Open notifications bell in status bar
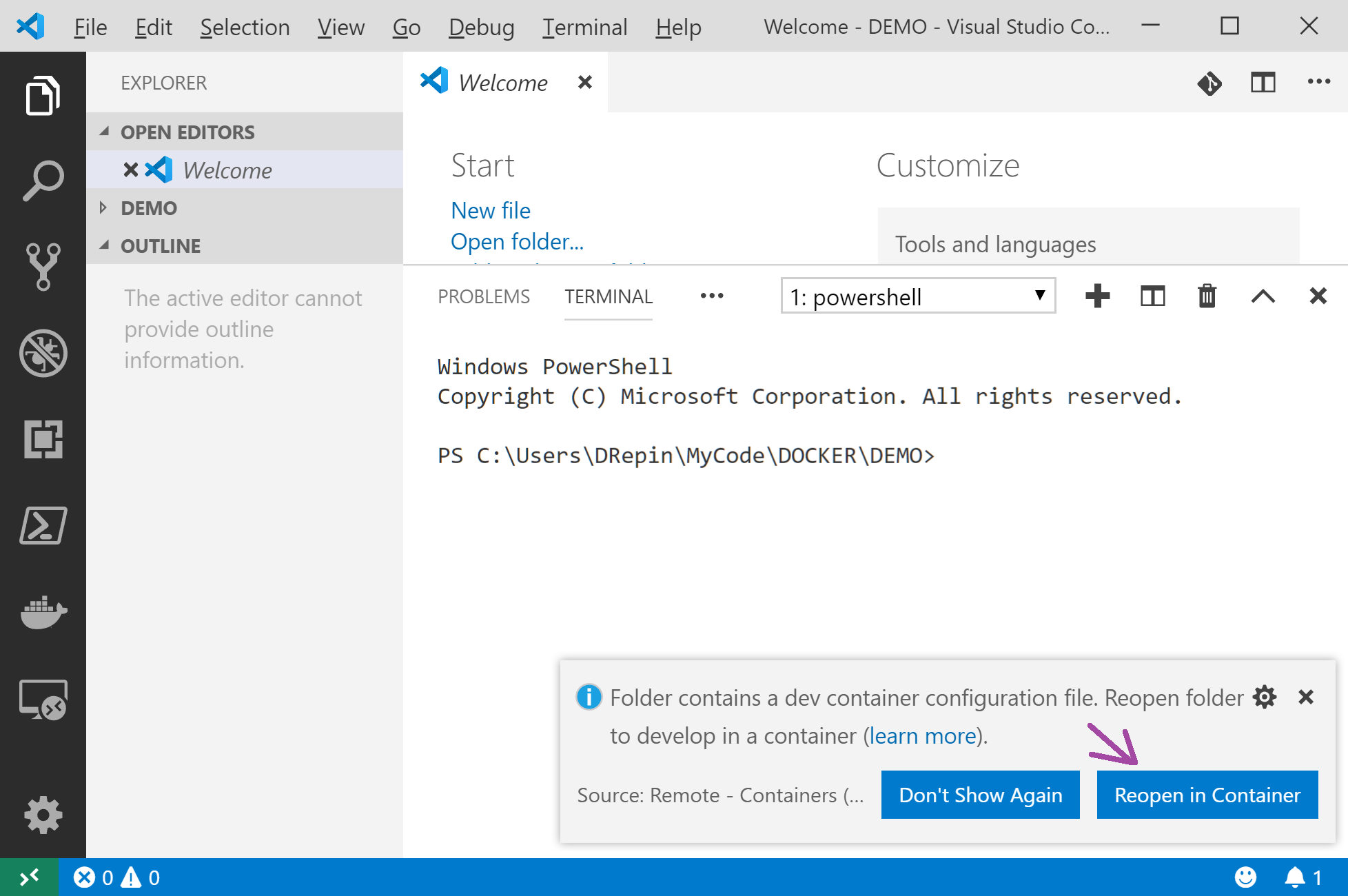Viewport: 1348px width, 896px height. tap(1303, 877)
